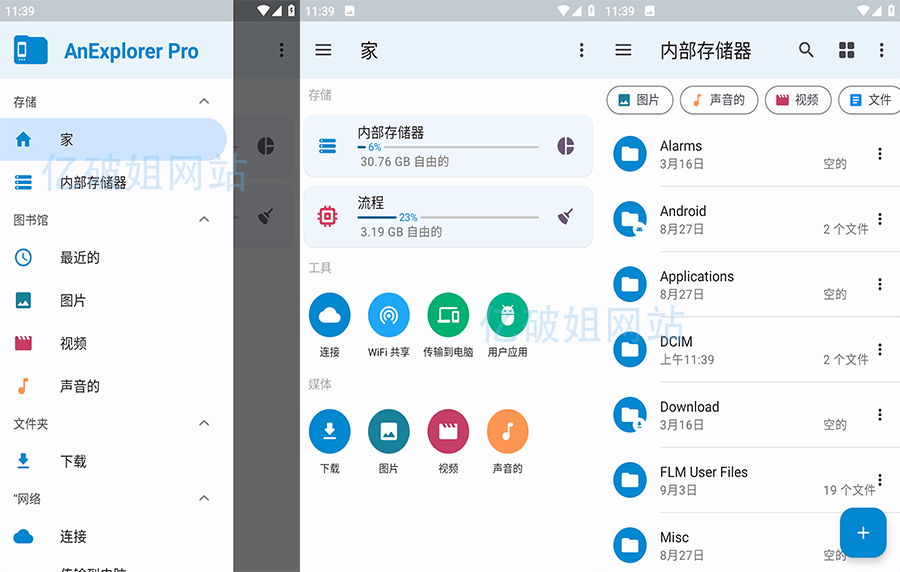Open 连接 network item in drawer

(113, 536)
